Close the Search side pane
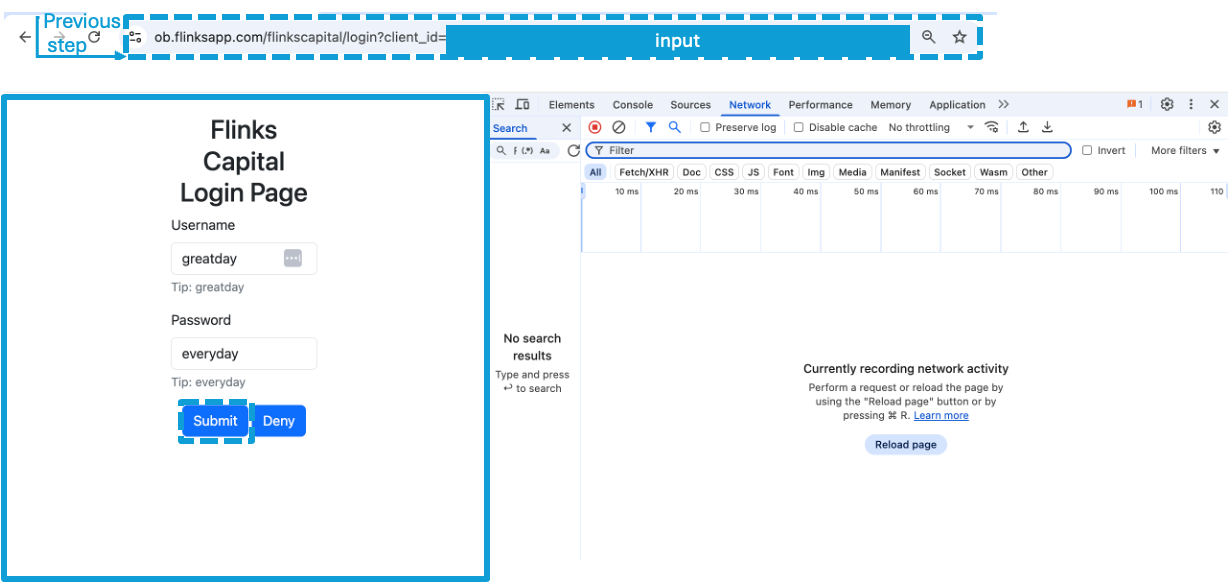 pos(566,128)
